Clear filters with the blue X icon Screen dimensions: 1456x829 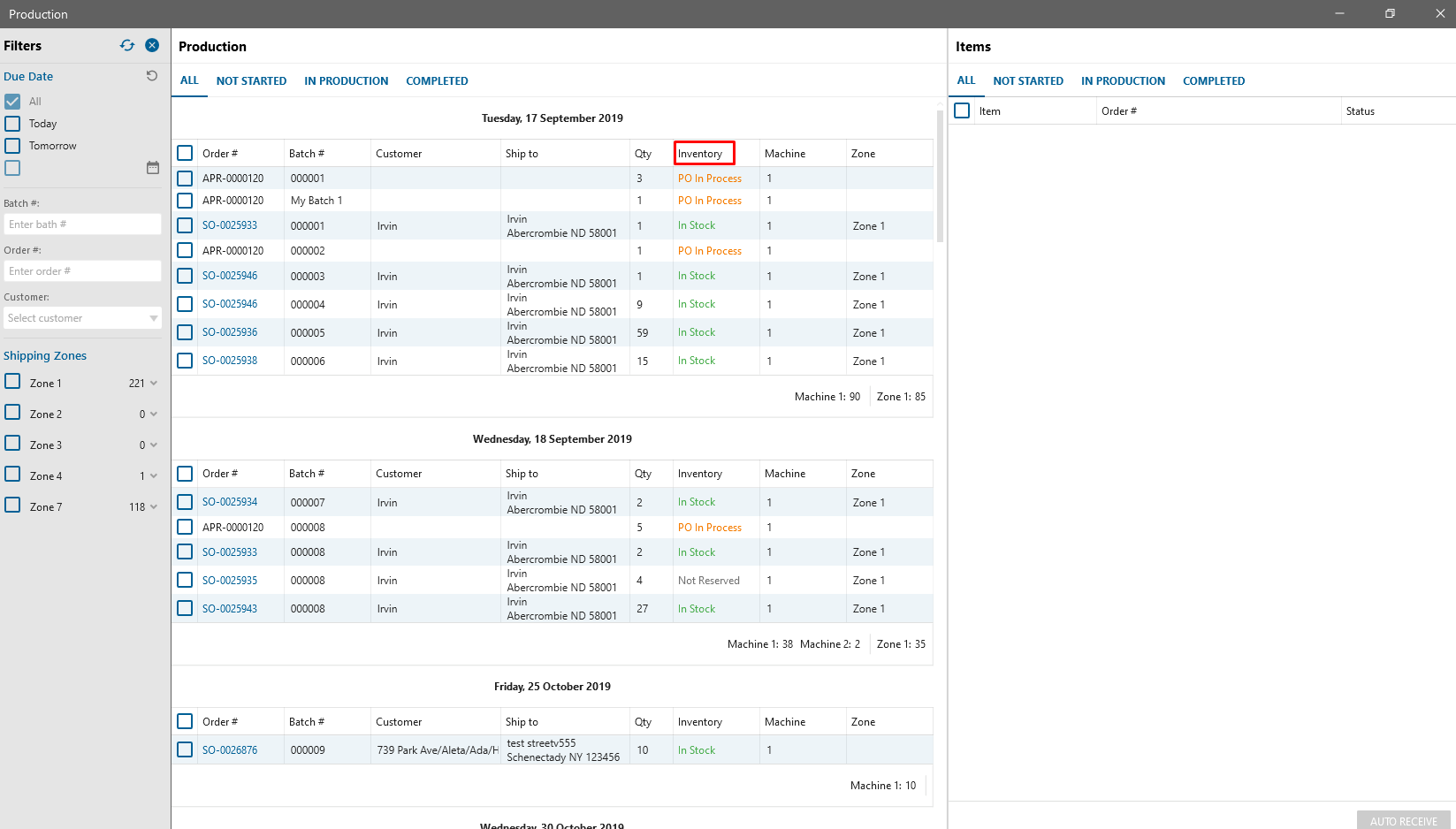(x=152, y=45)
